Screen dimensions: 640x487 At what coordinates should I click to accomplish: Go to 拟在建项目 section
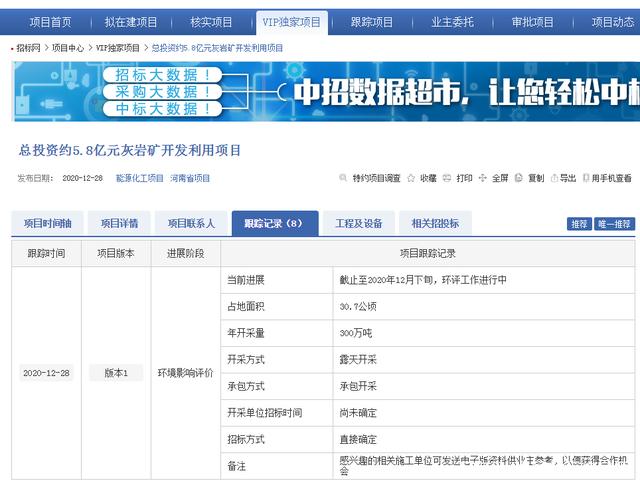(131, 22)
